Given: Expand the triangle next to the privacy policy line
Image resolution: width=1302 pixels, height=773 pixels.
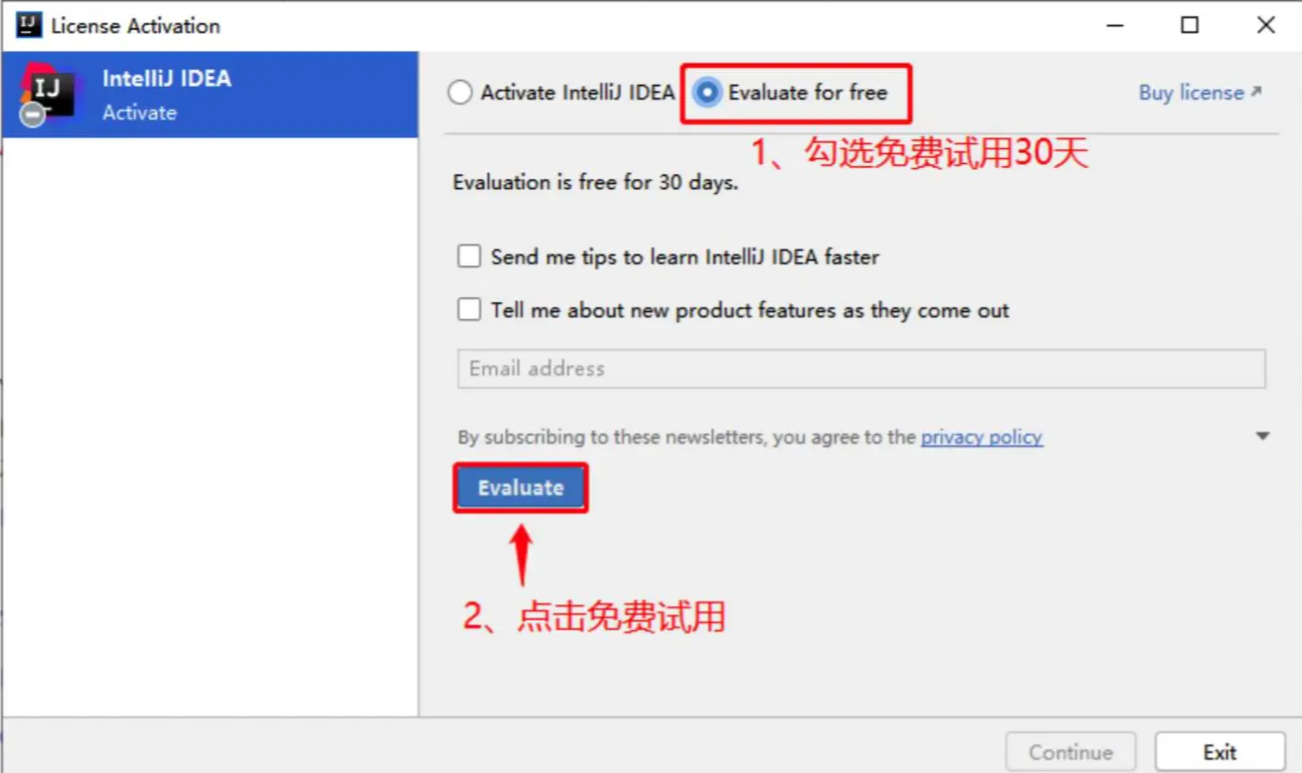Looking at the screenshot, I should point(1262,437).
